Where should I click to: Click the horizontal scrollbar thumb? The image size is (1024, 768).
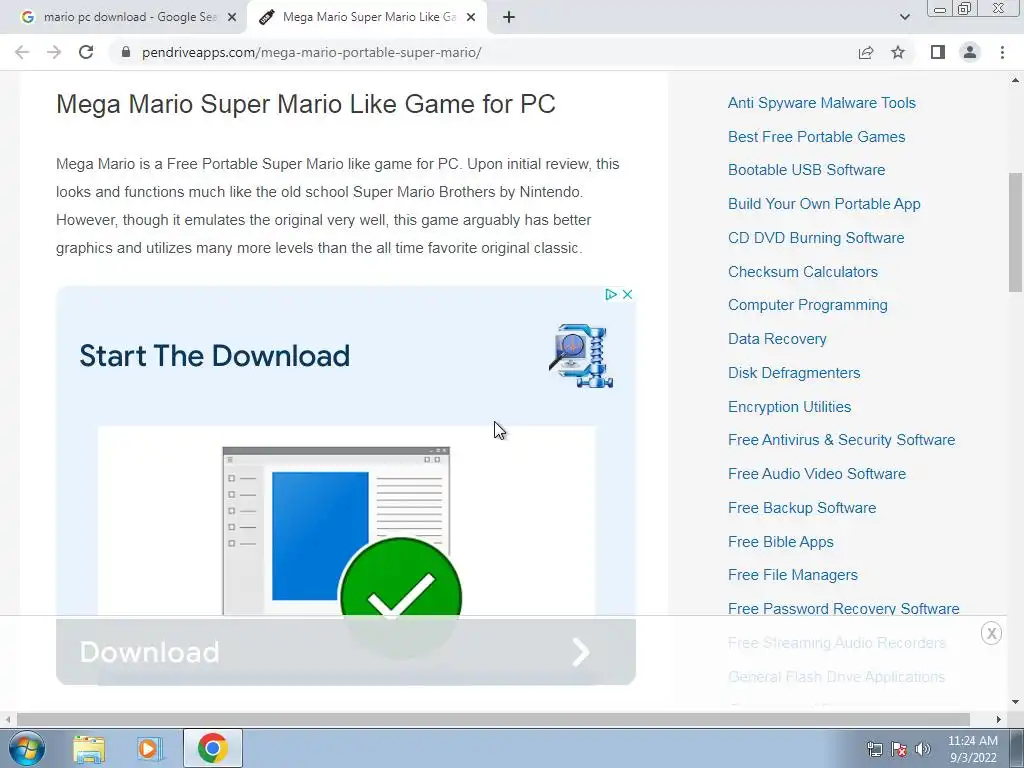point(493,719)
